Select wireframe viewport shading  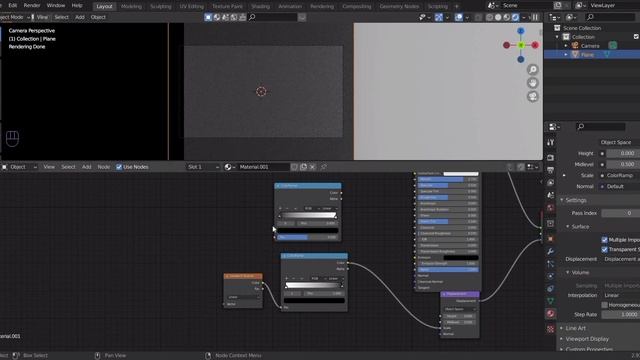coord(489,18)
